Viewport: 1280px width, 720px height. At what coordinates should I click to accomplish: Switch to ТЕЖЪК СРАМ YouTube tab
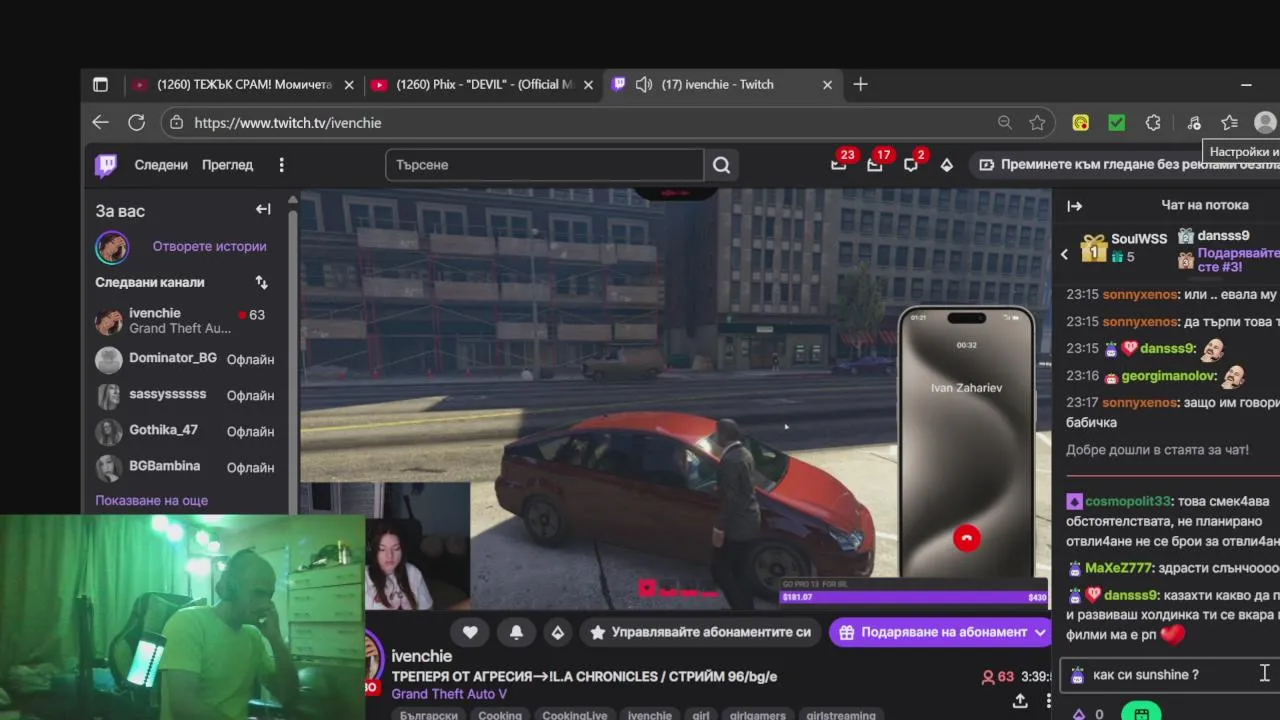[x=244, y=85]
